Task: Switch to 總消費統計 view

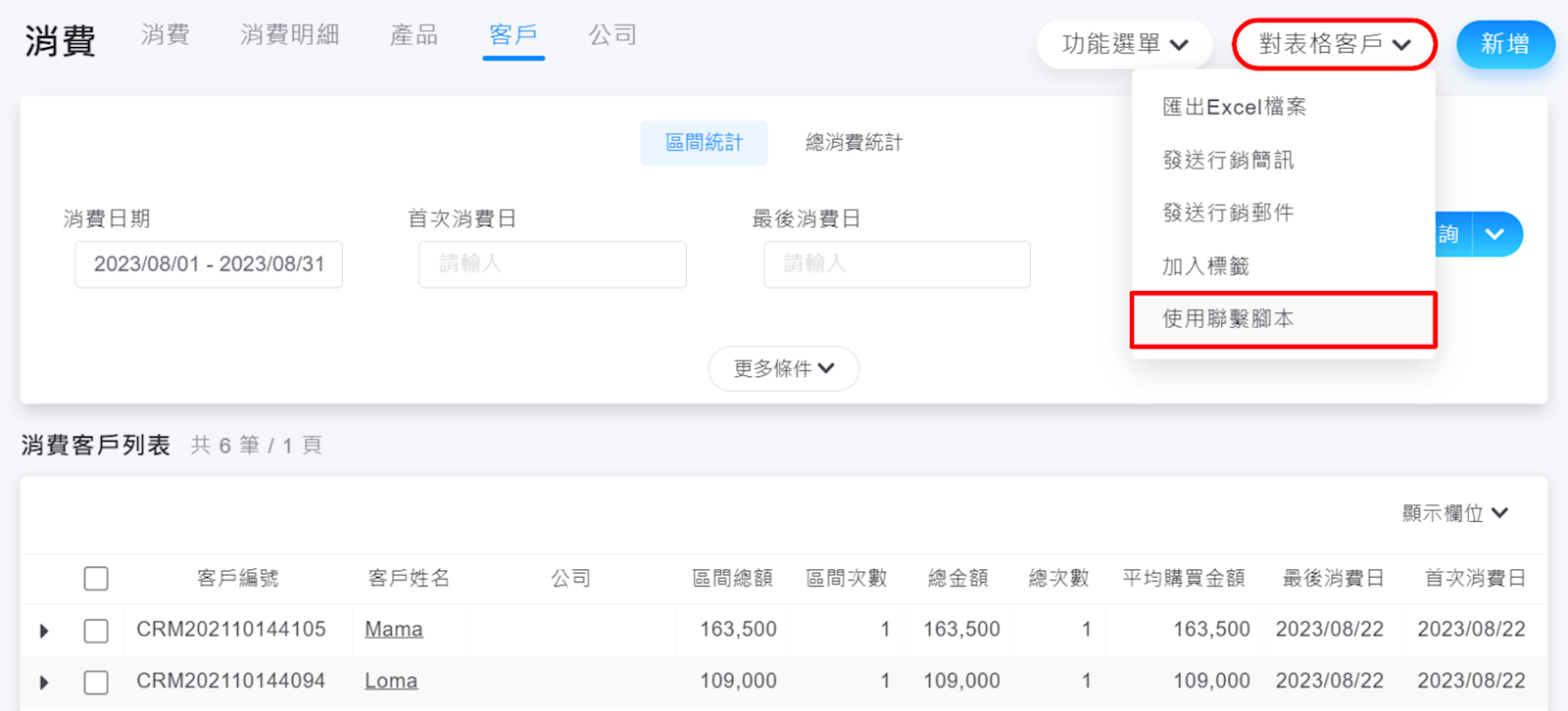Action: (854, 143)
